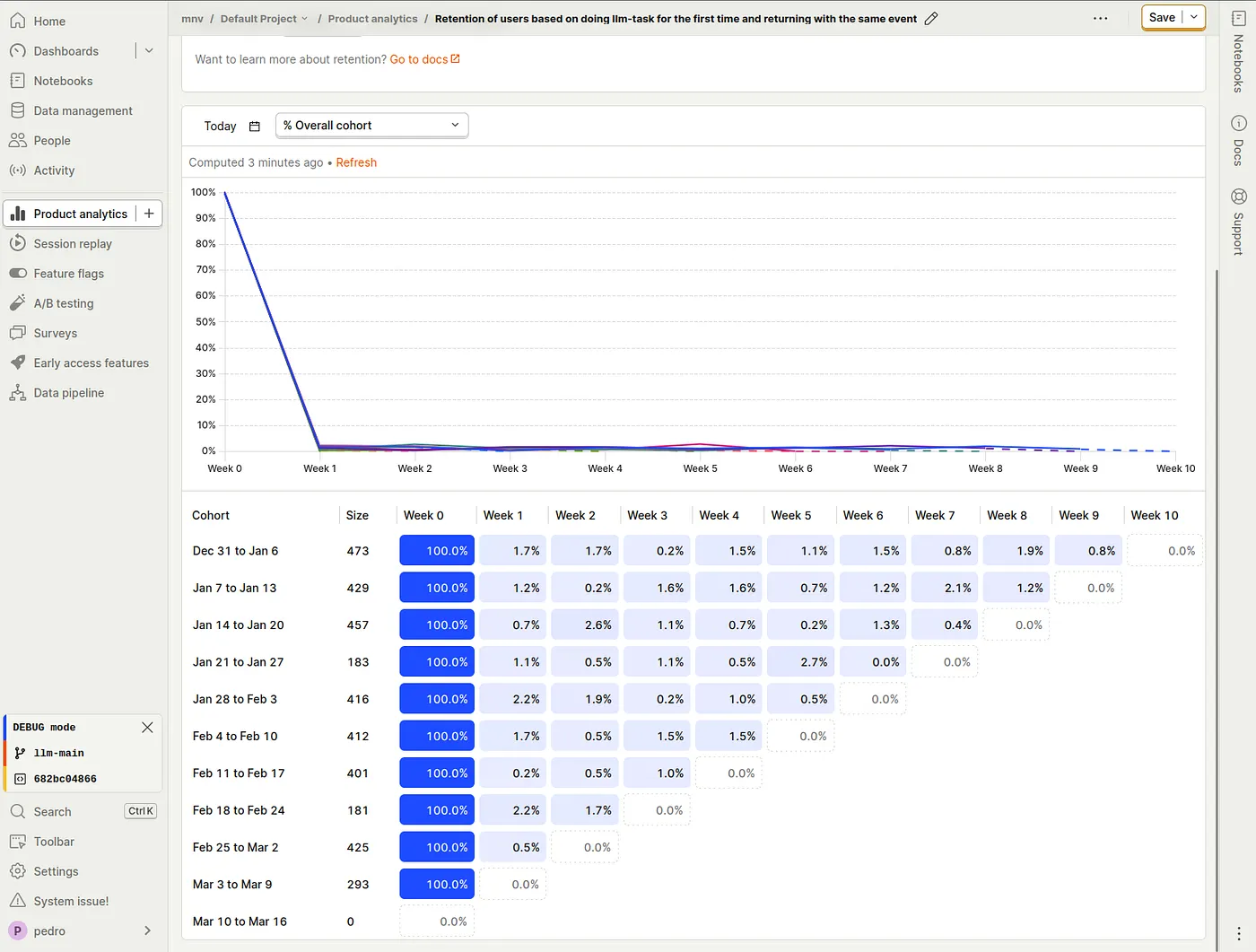
Task: Expand the % Overall cohort dropdown
Action: 371,126
